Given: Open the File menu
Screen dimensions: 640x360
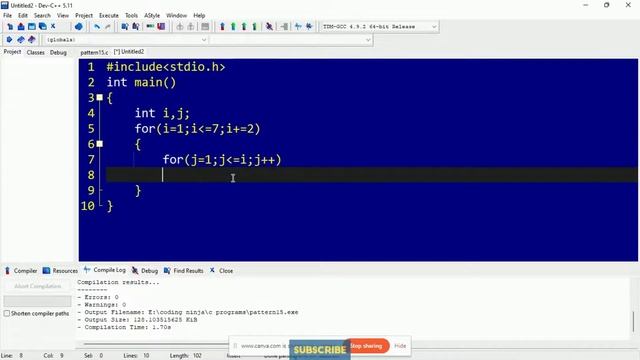Looking at the screenshot, I should point(8,16).
